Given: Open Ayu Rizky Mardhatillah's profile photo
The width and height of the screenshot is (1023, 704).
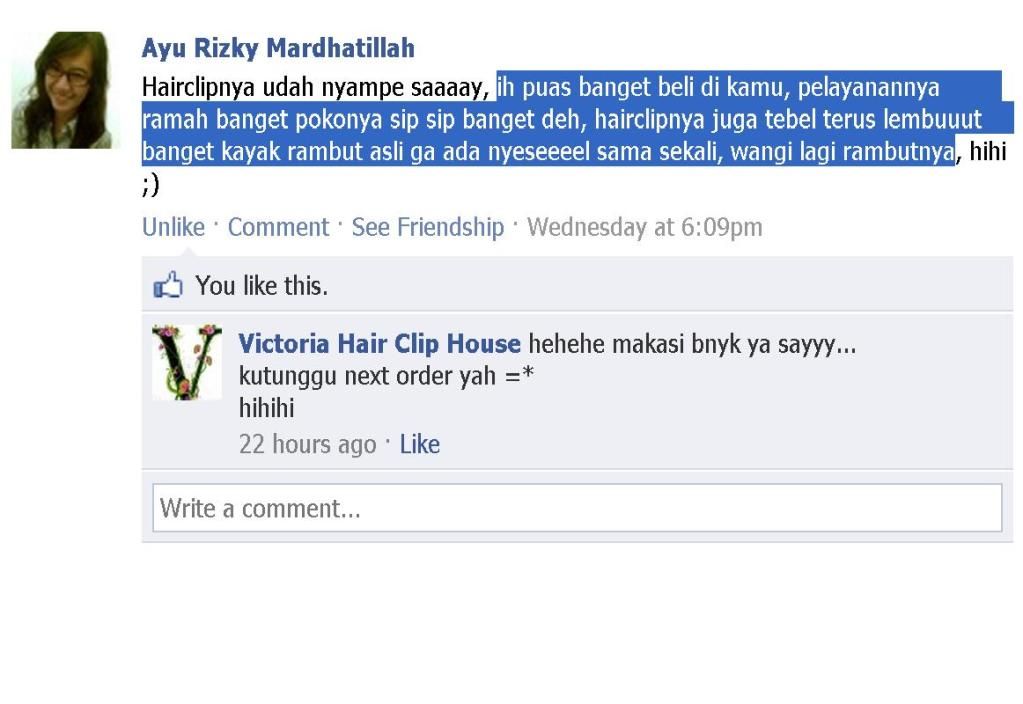Looking at the screenshot, I should (x=61, y=90).
